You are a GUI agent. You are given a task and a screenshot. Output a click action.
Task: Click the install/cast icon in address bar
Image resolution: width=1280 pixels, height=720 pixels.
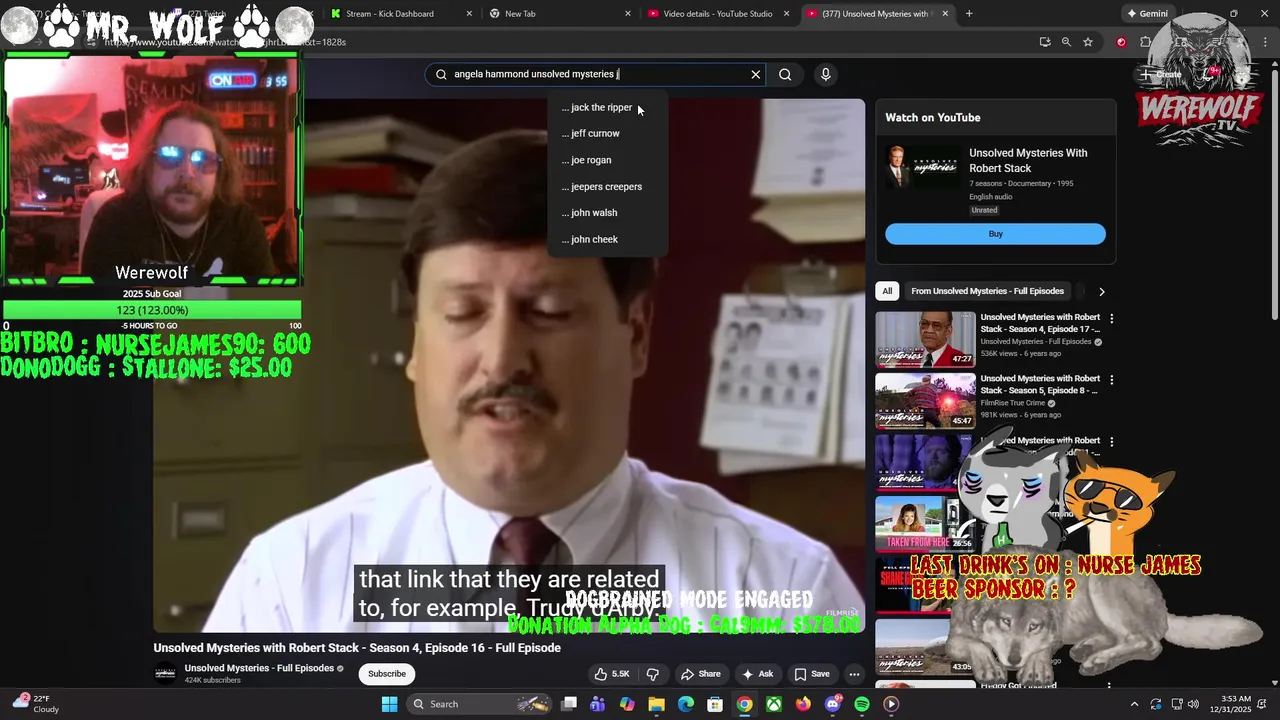[1045, 42]
